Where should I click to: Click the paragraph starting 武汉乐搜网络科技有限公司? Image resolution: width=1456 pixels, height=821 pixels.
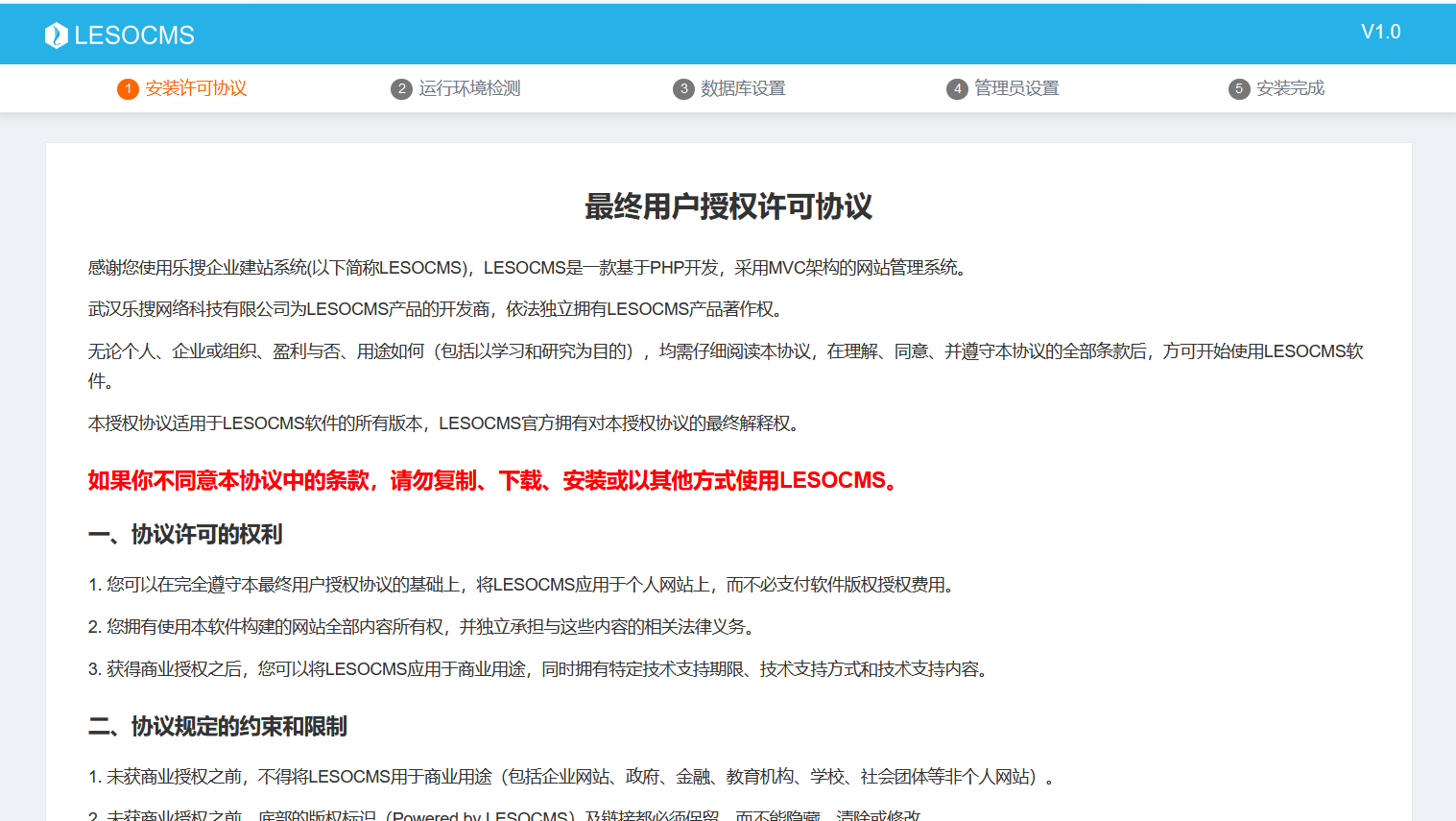(x=439, y=309)
